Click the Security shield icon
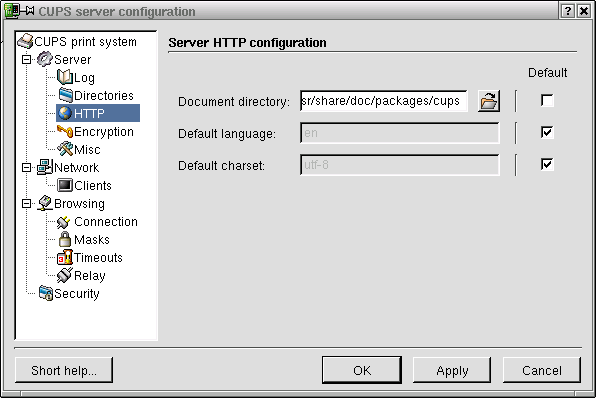Image resolution: width=596 pixels, height=398 pixels. coord(46,293)
